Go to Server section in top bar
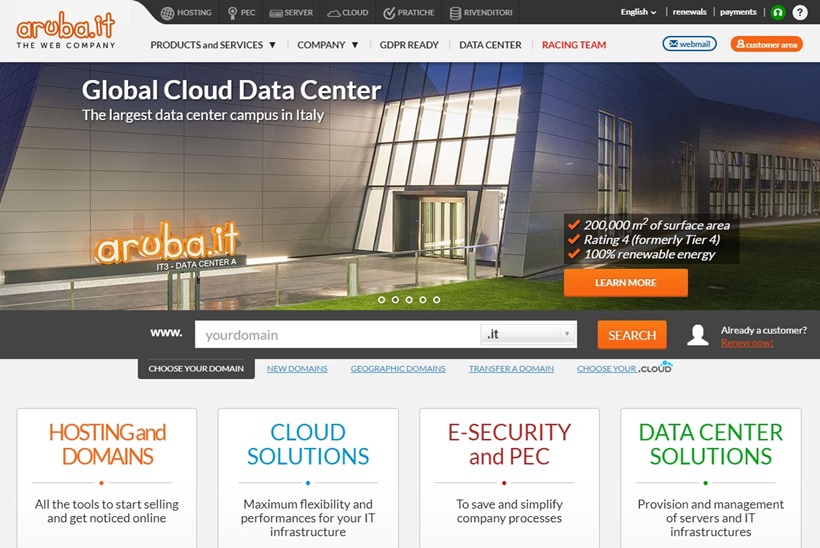The image size is (820, 548). [291, 13]
